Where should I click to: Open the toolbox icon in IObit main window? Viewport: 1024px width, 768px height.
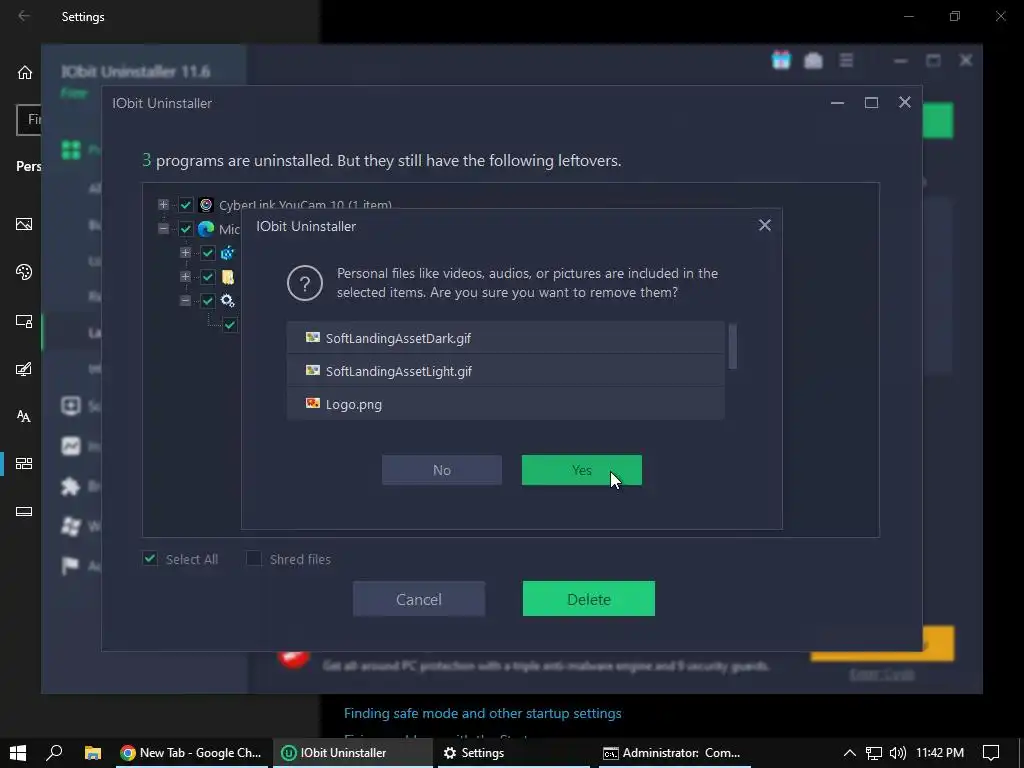tap(813, 61)
